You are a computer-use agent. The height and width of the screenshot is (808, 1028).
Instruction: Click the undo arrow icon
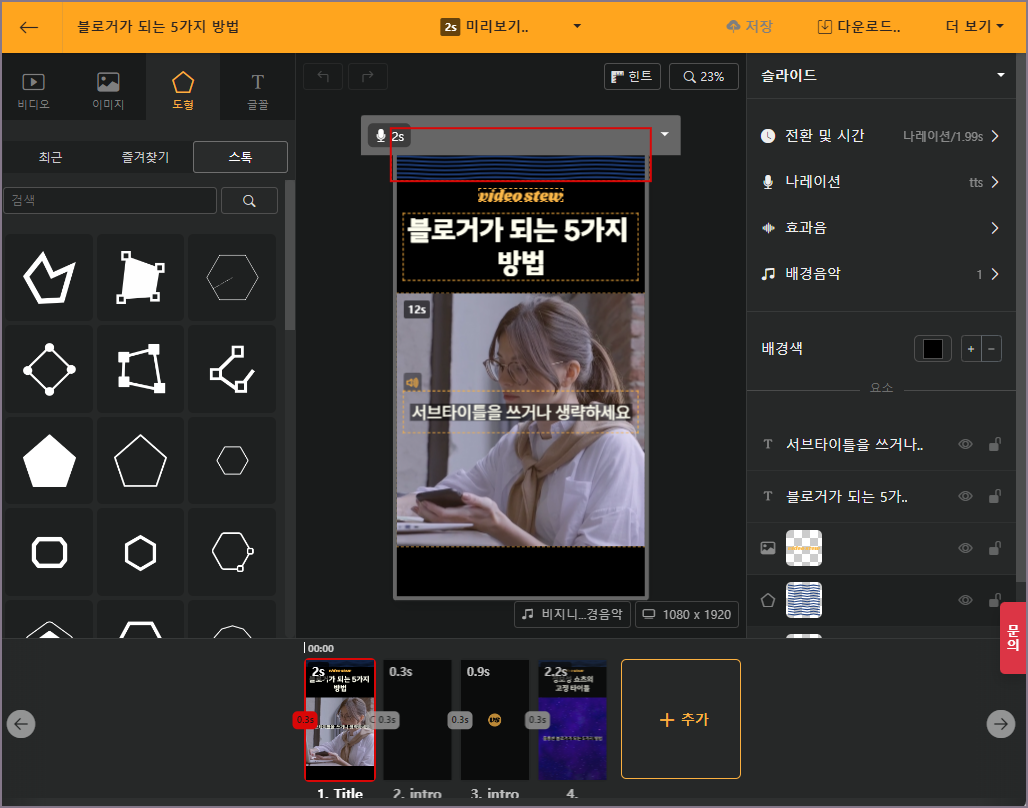pos(322,76)
